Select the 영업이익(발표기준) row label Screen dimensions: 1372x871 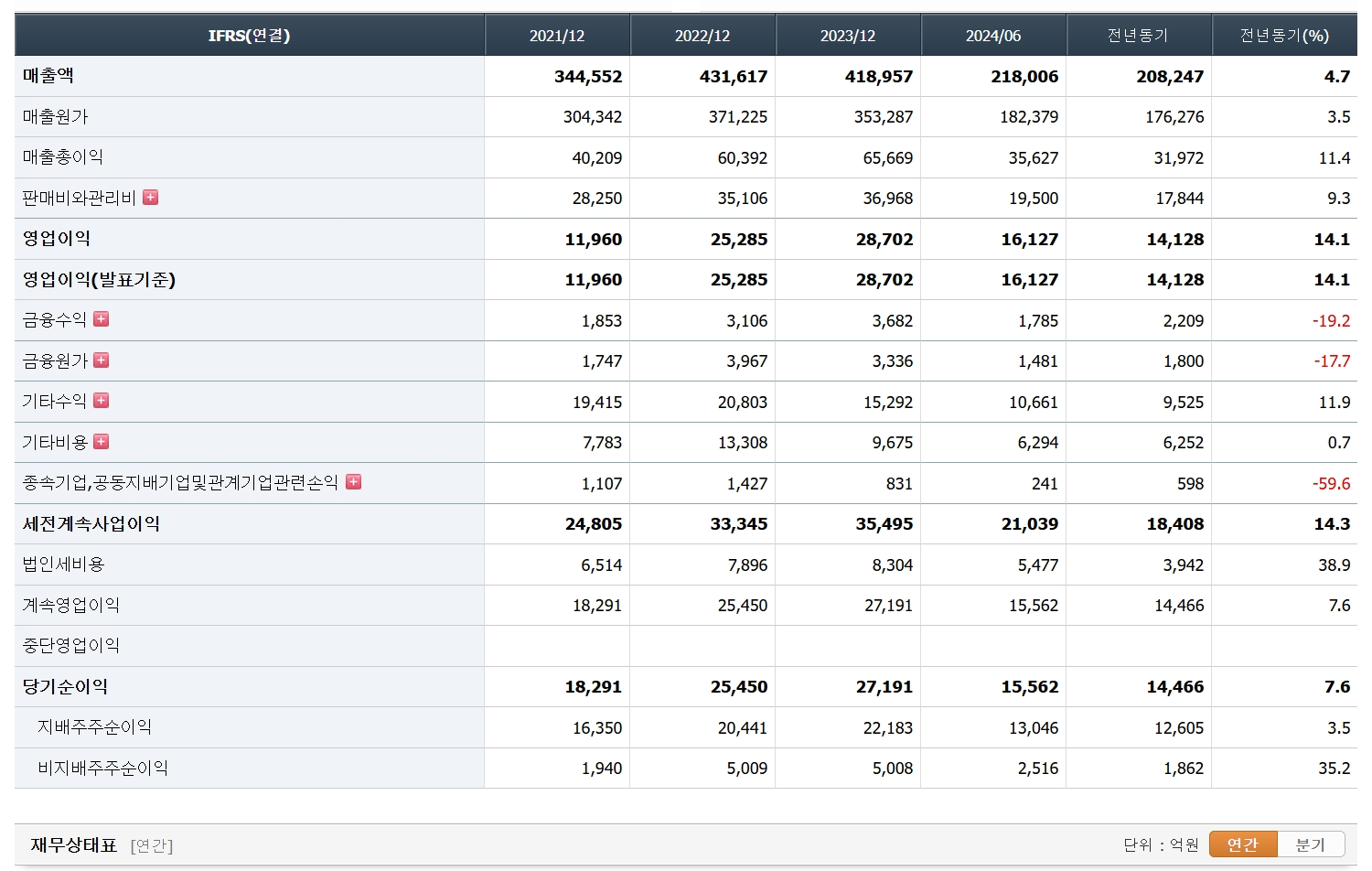pyautogui.click(x=99, y=279)
